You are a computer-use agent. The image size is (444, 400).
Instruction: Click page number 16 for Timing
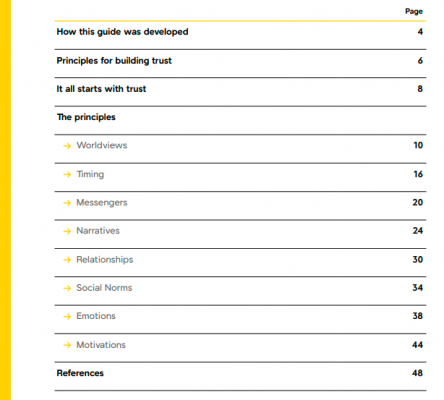[418, 174]
